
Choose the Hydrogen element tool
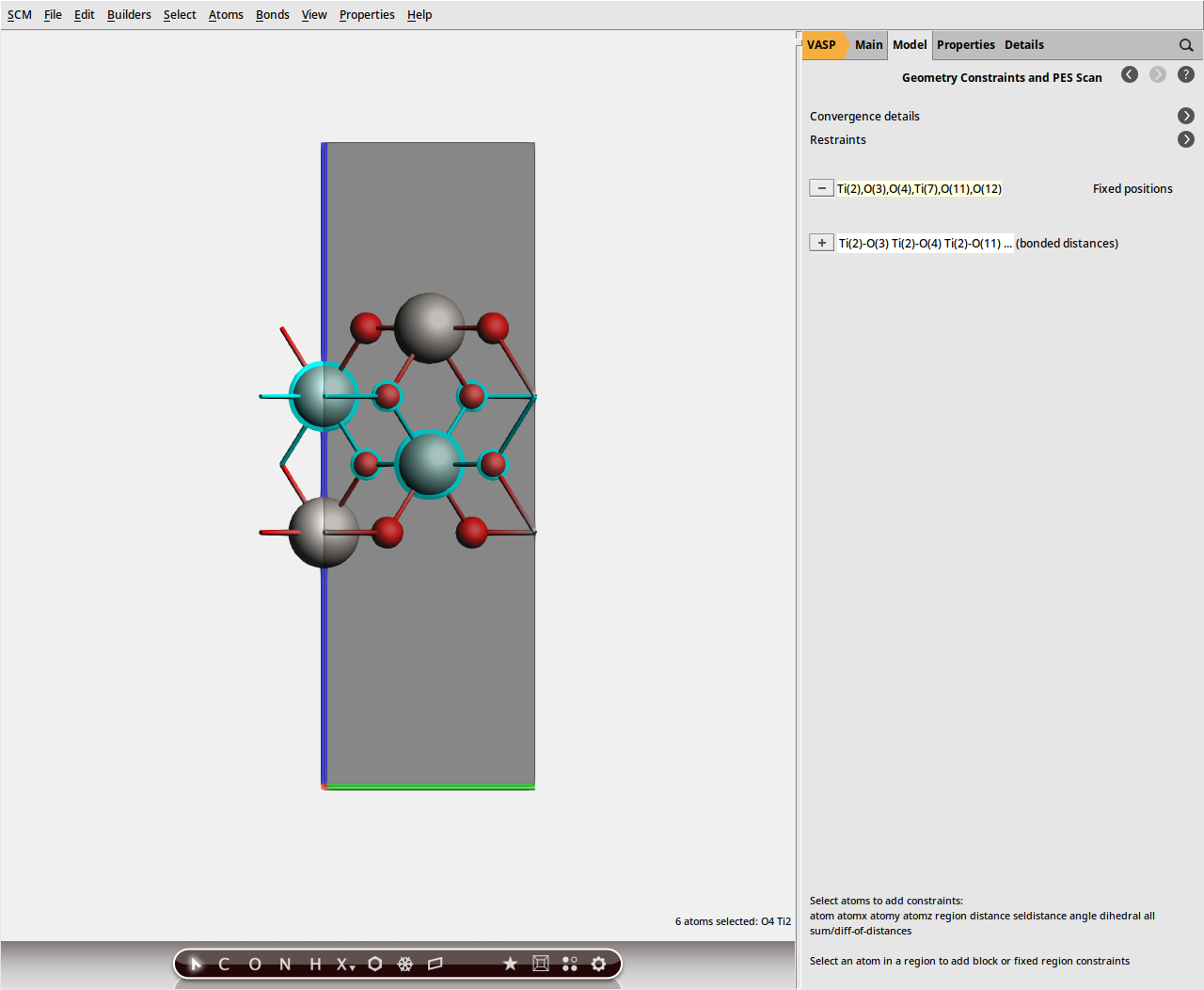coord(314,964)
